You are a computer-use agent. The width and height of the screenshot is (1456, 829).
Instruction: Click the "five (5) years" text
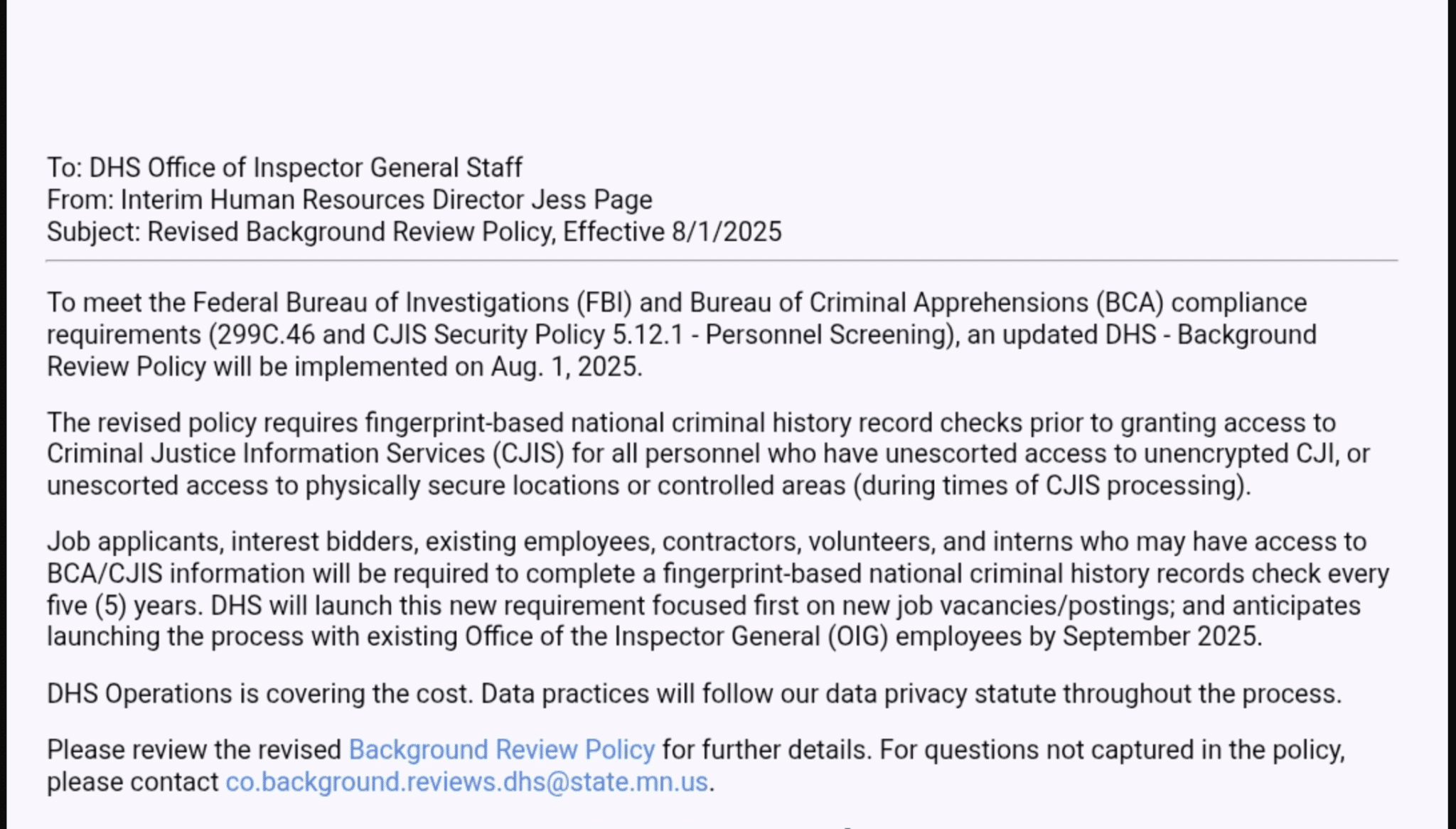click(x=125, y=606)
